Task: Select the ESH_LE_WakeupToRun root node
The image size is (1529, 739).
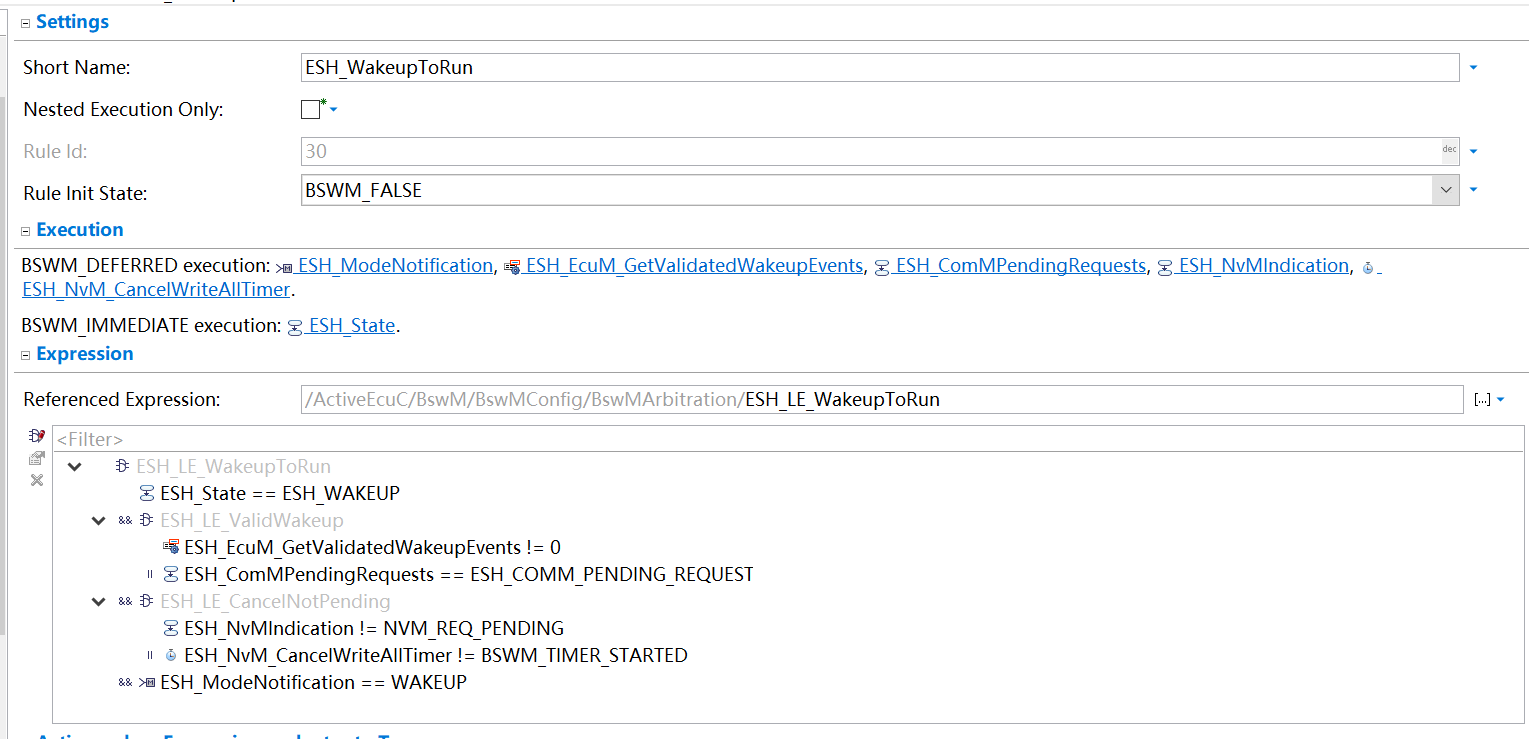Action: (x=233, y=466)
